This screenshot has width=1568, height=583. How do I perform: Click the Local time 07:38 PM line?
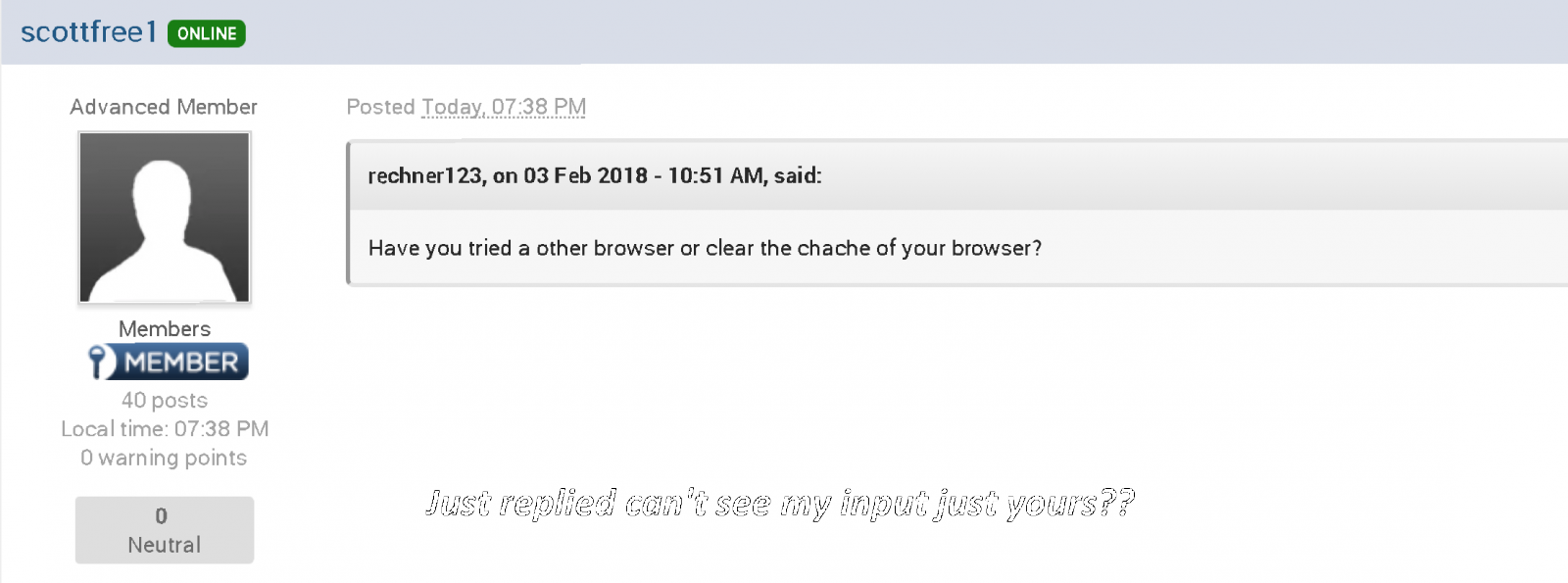pyautogui.click(x=165, y=429)
